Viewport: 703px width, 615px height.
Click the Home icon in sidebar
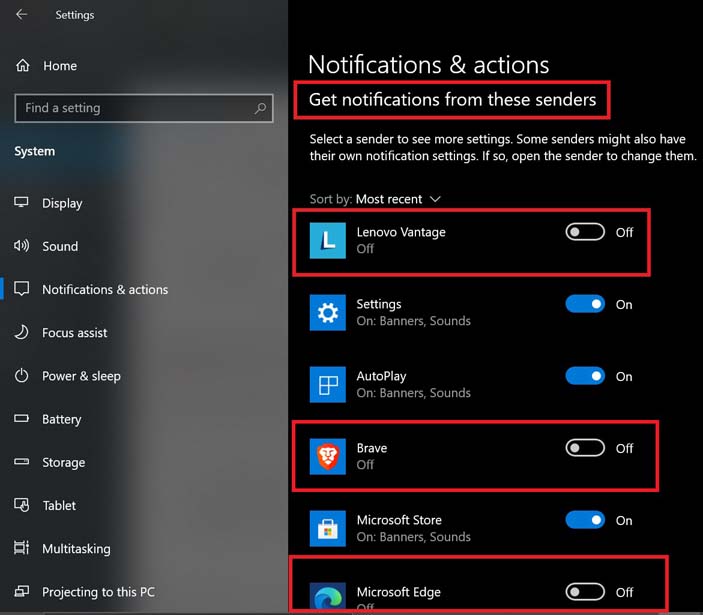[x=22, y=65]
